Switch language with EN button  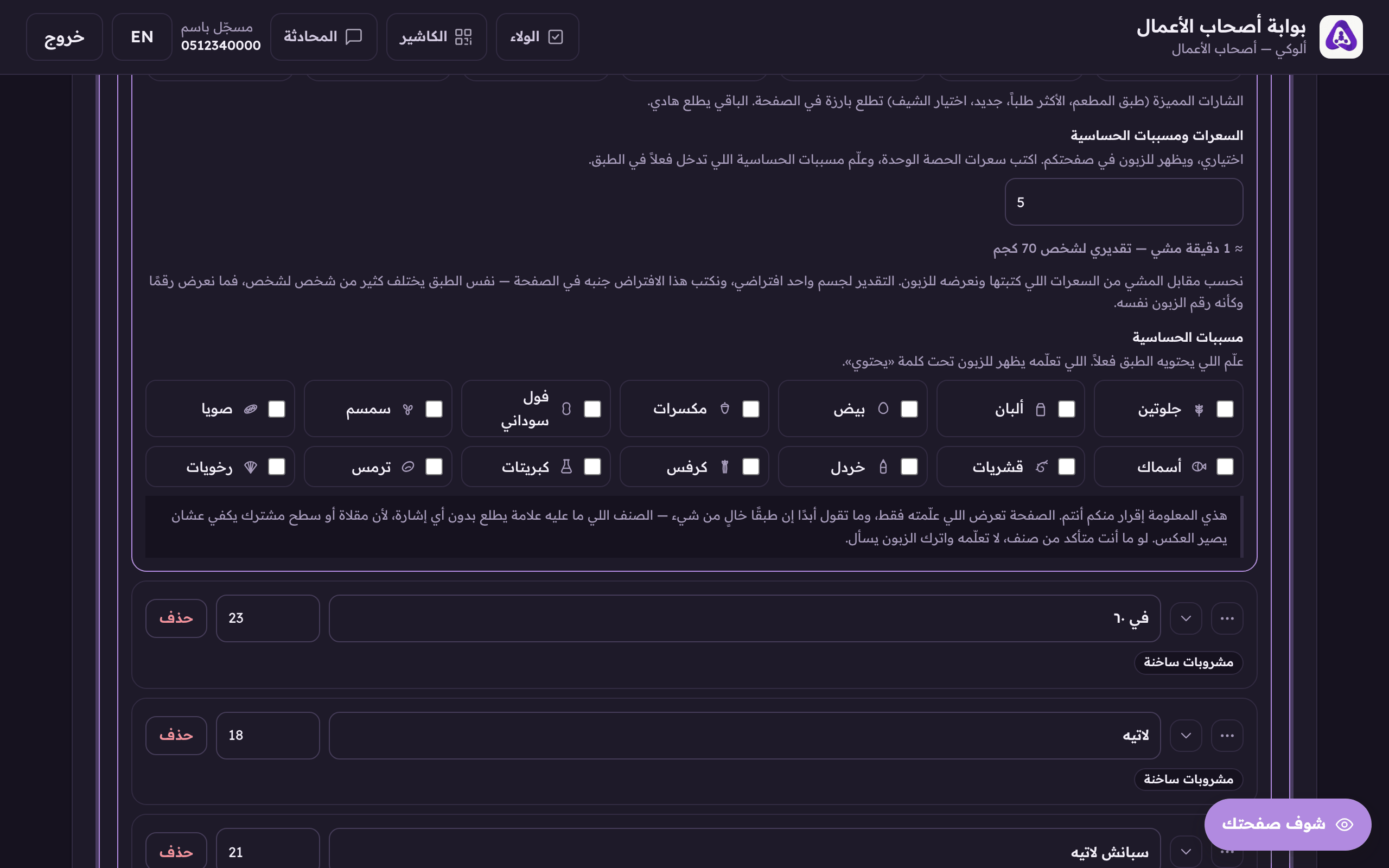[142, 37]
